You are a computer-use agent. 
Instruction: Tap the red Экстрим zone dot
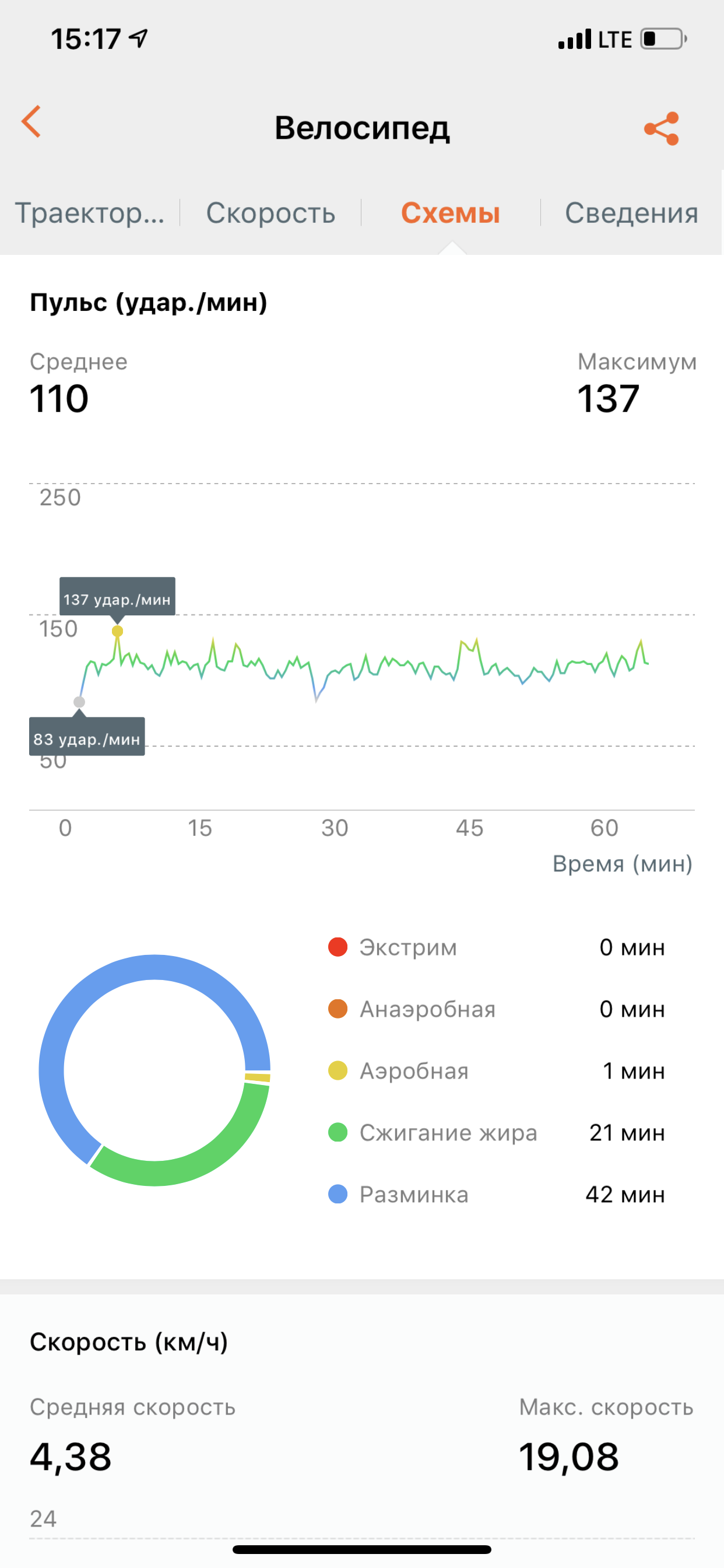pos(338,947)
